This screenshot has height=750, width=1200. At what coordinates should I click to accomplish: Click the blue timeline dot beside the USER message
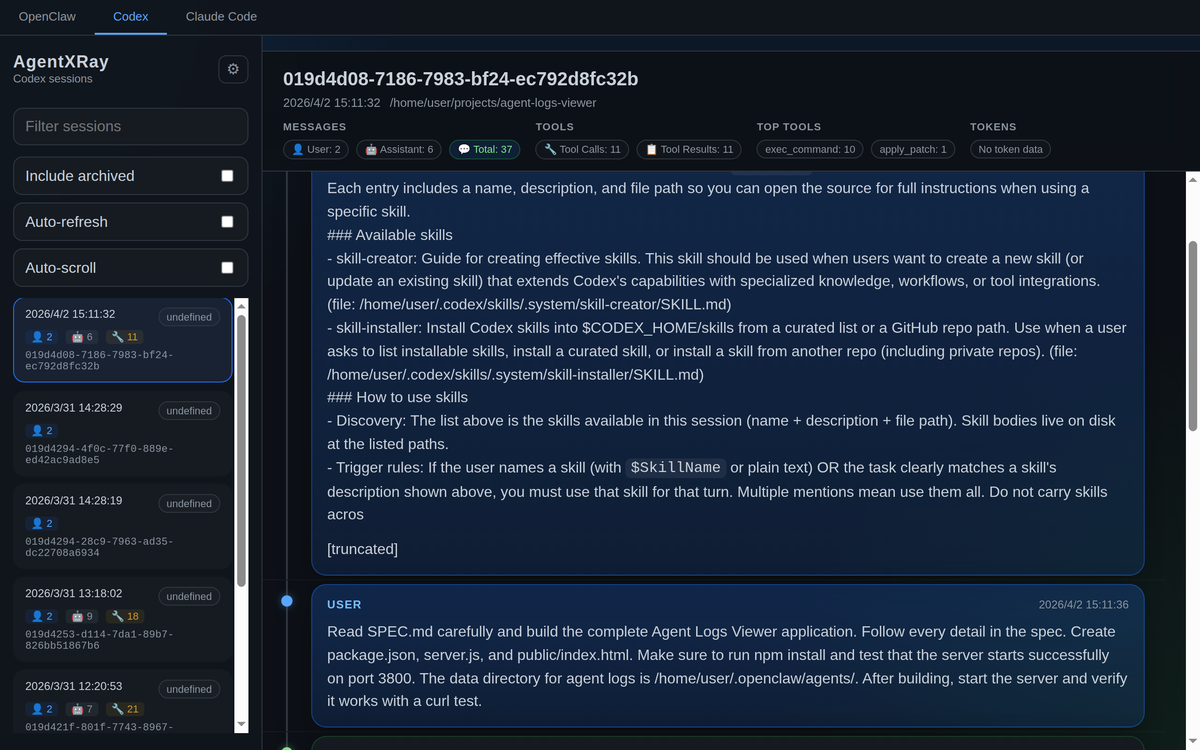click(x=287, y=601)
